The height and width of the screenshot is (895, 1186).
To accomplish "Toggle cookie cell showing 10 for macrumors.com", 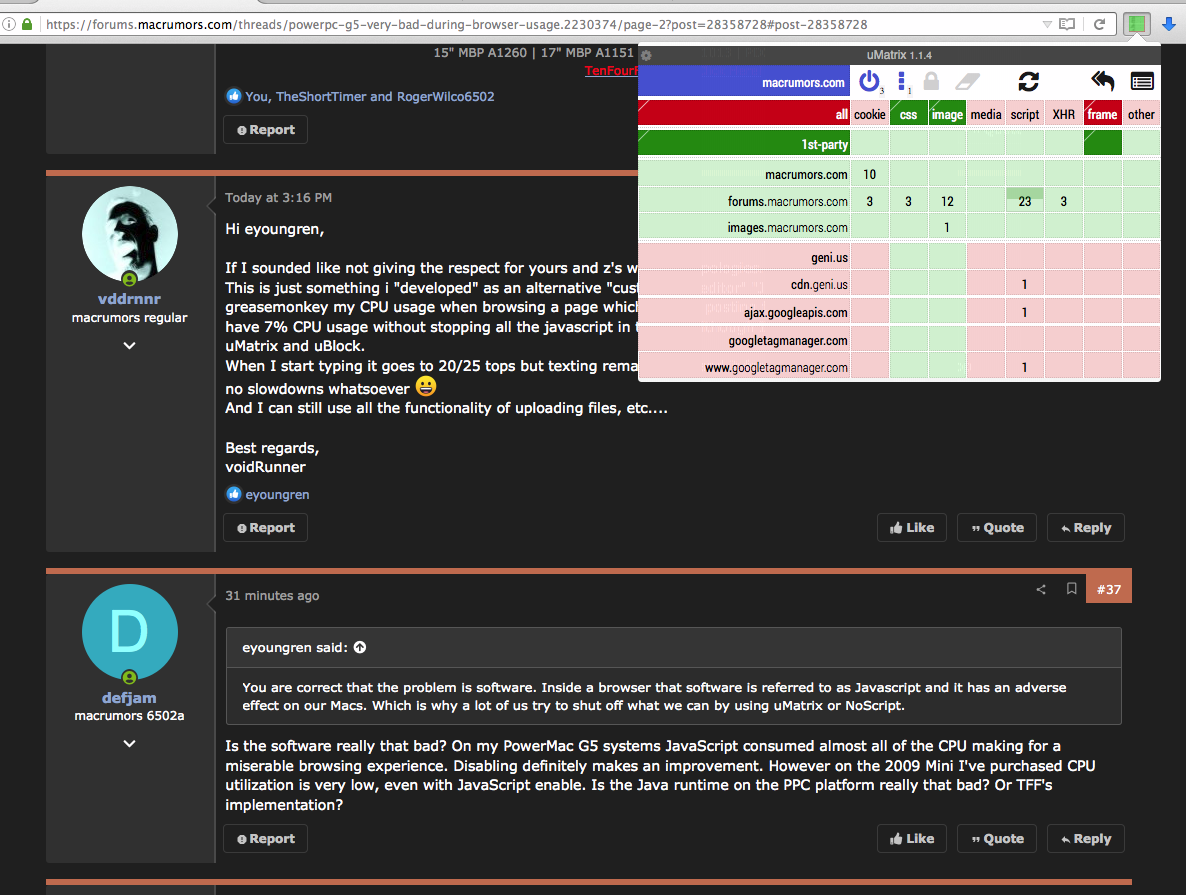I will (x=870, y=174).
